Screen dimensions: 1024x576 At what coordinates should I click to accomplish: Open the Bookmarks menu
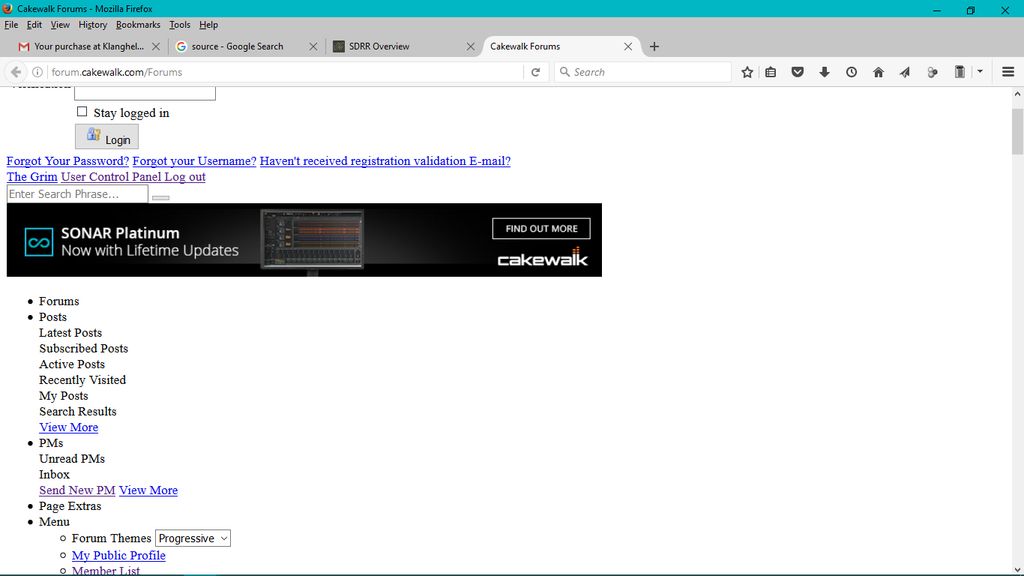coord(138,25)
